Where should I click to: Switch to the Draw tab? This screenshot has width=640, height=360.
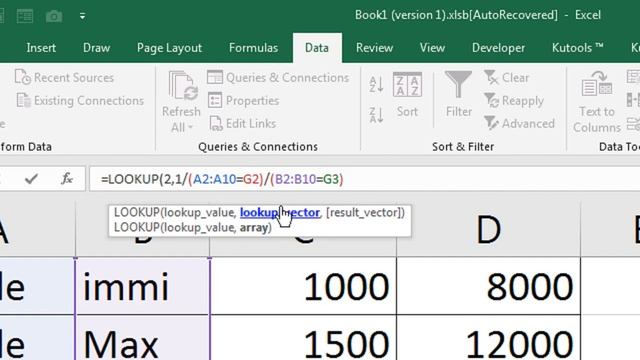96,48
